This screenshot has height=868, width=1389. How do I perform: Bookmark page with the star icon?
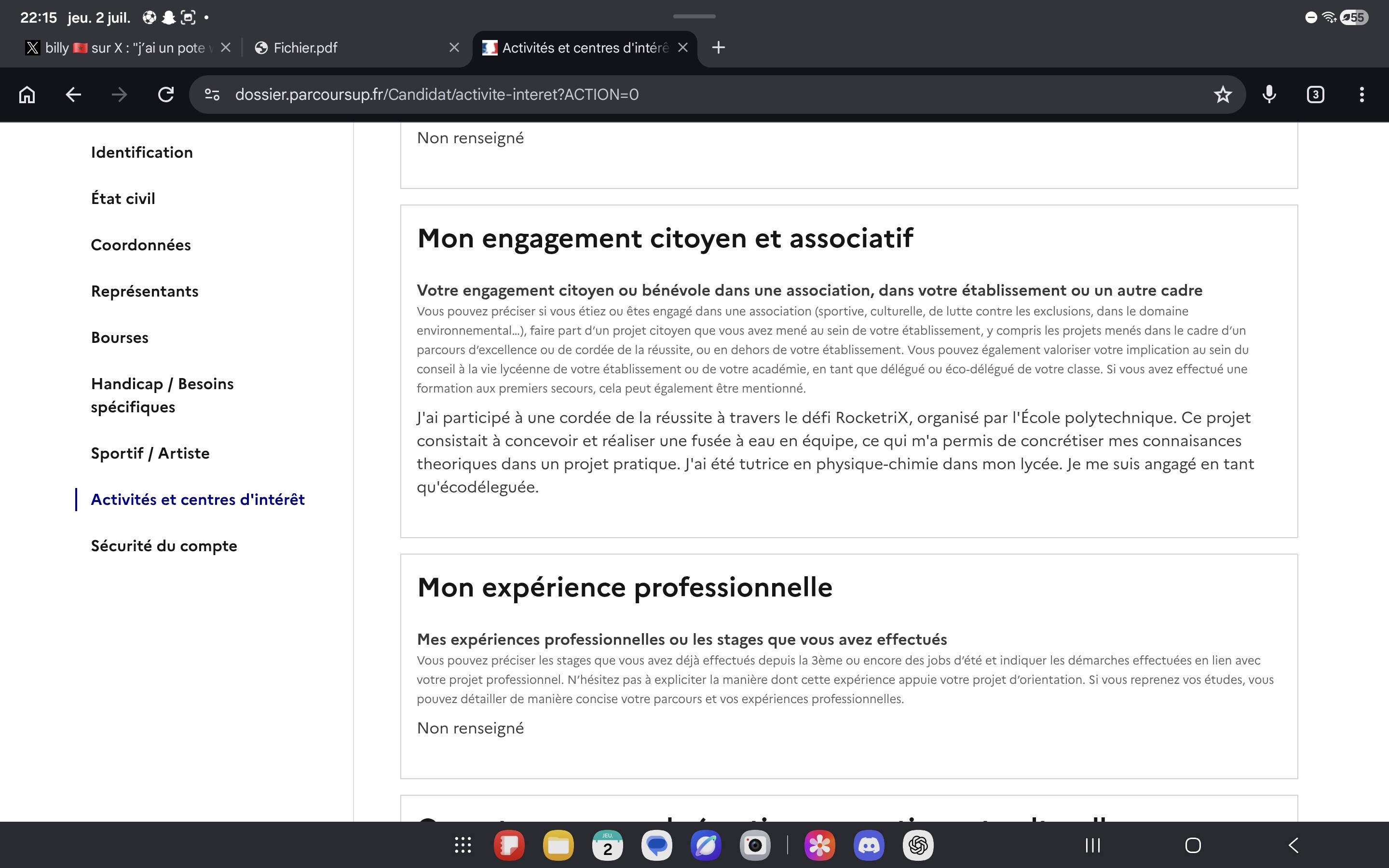point(1223,95)
